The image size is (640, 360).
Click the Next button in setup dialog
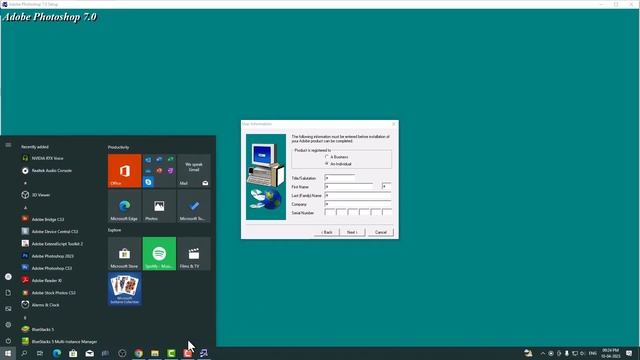(x=352, y=232)
